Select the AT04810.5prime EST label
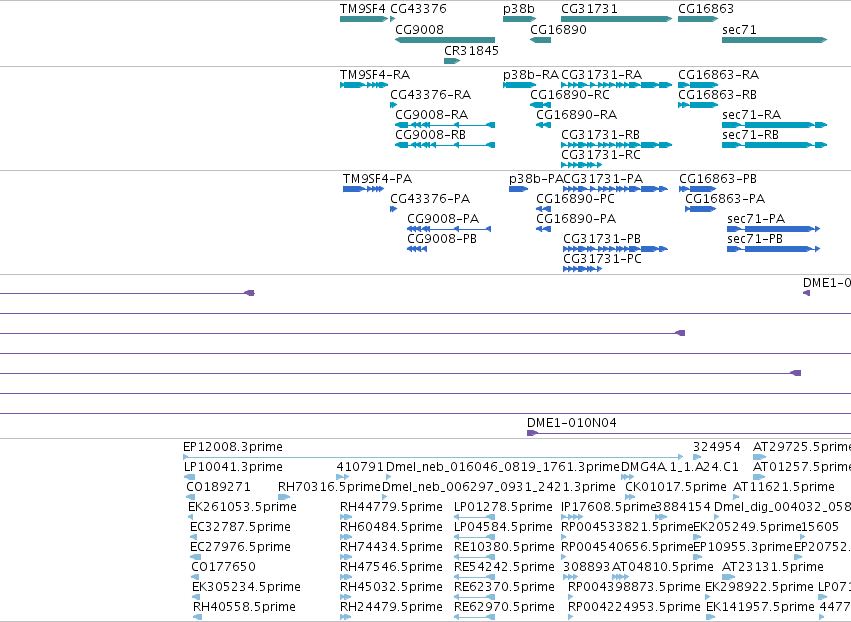 tap(663, 567)
